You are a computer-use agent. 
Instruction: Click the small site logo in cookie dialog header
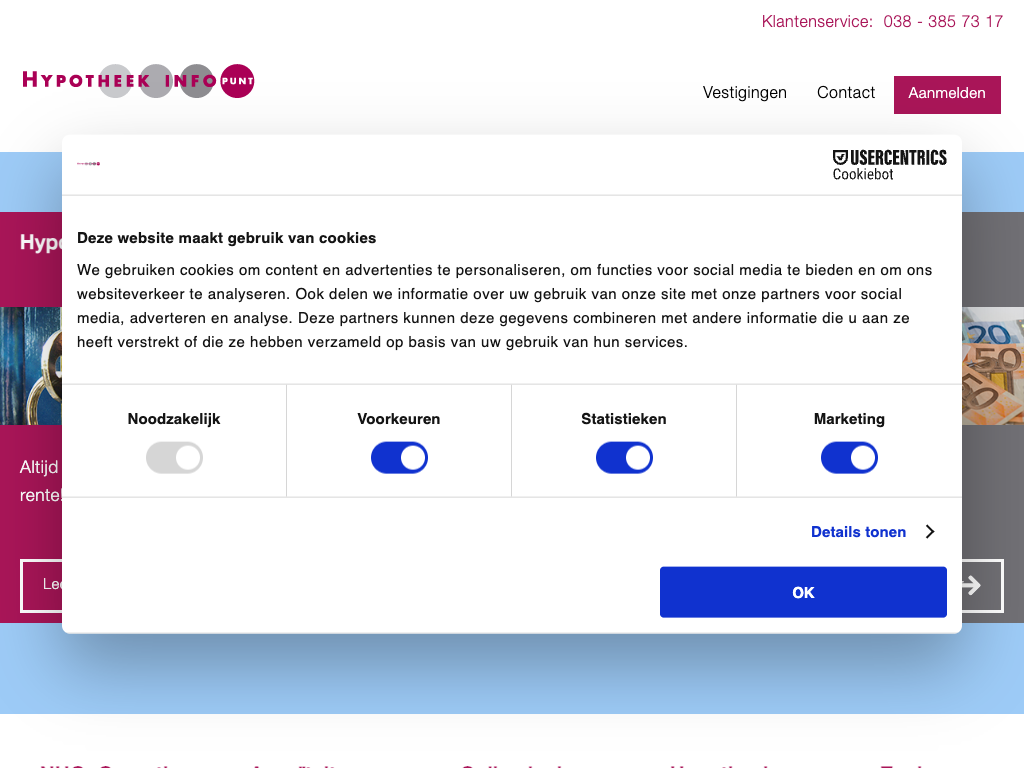point(88,163)
